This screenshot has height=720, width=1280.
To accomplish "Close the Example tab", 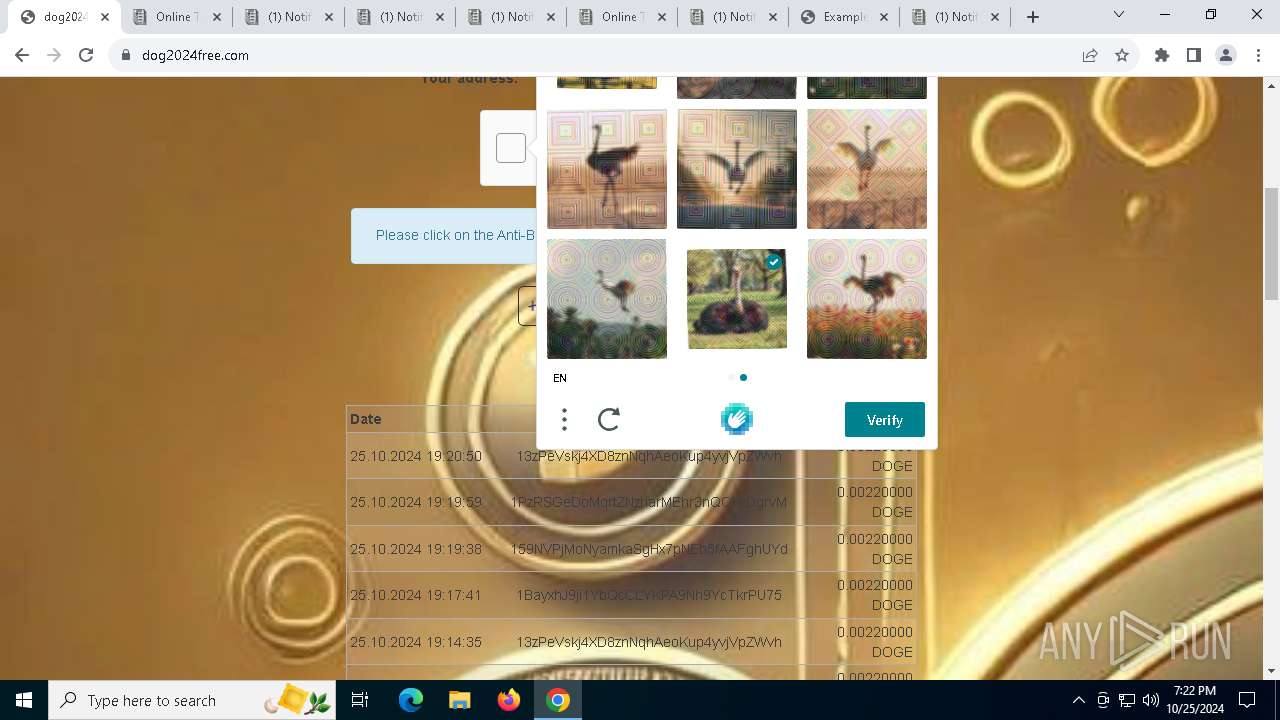I will pyautogui.click(x=883, y=17).
